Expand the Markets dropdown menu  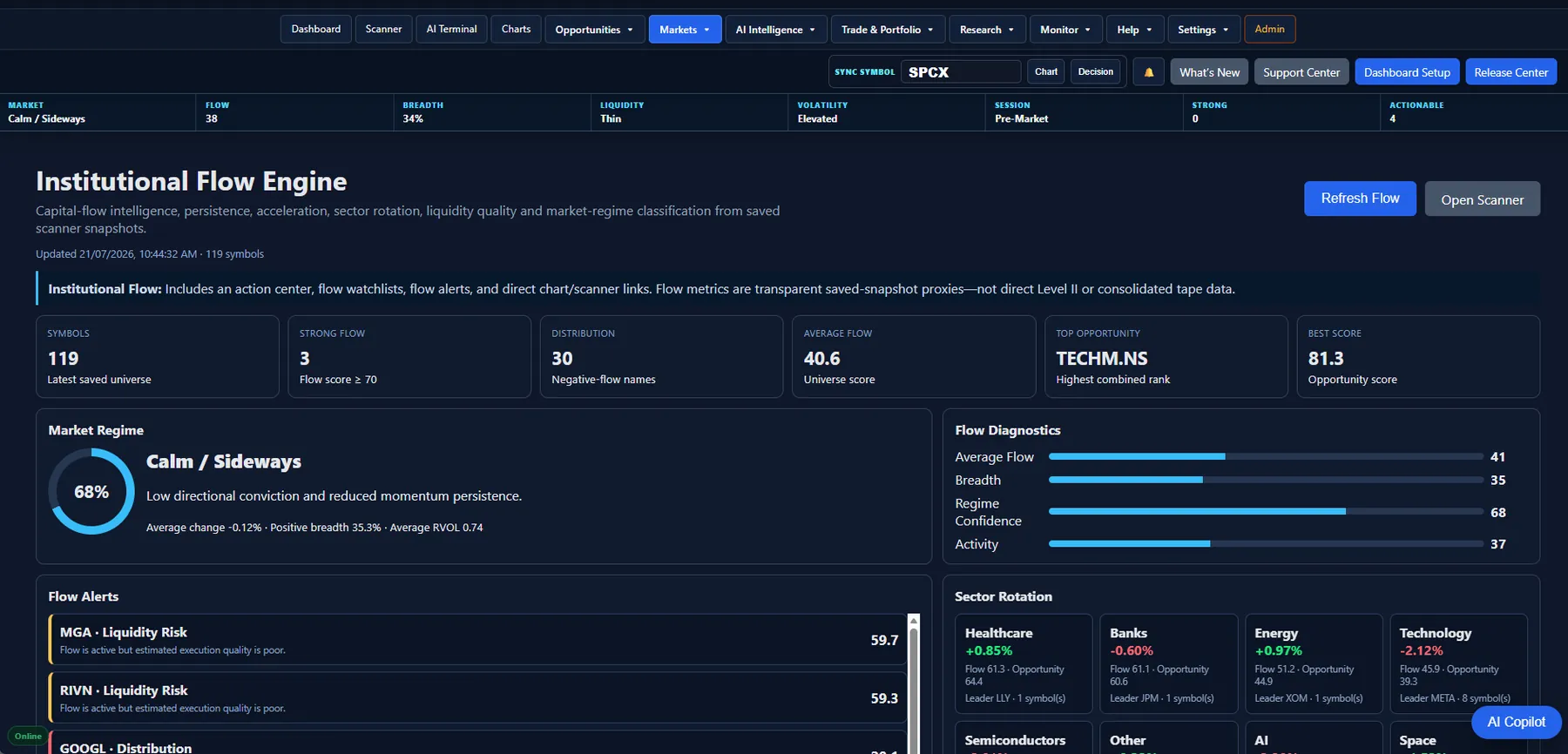click(x=685, y=30)
